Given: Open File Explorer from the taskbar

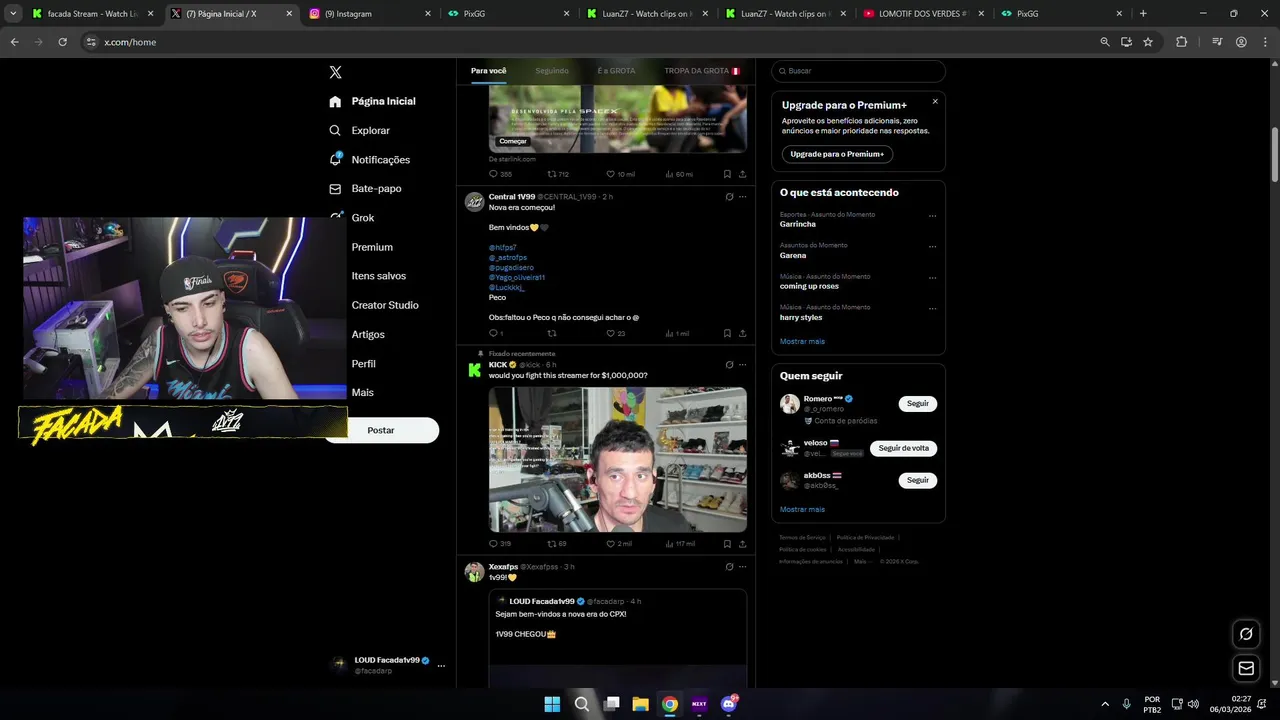Looking at the screenshot, I should (x=640, y=704).
